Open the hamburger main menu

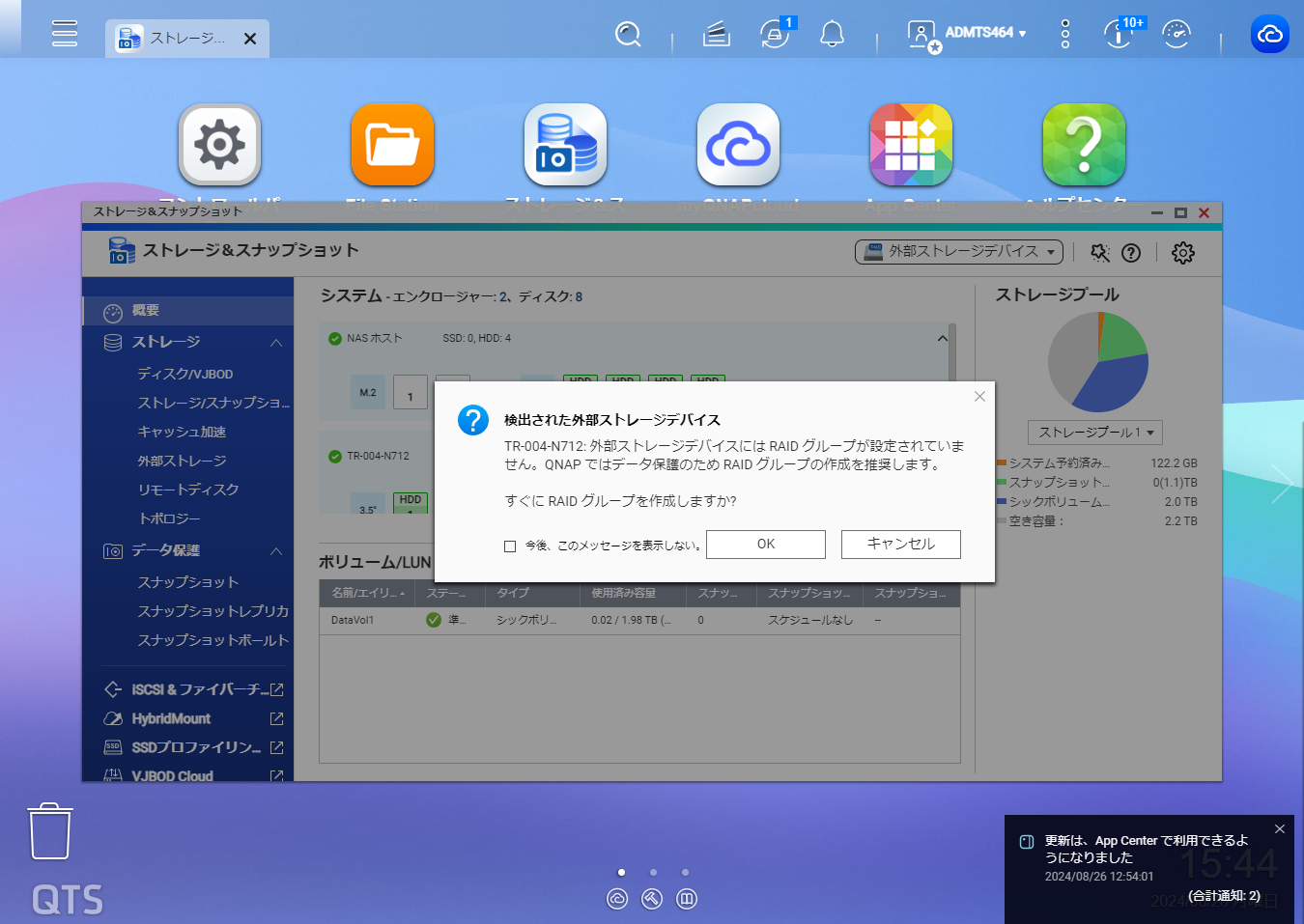point(65,34)
